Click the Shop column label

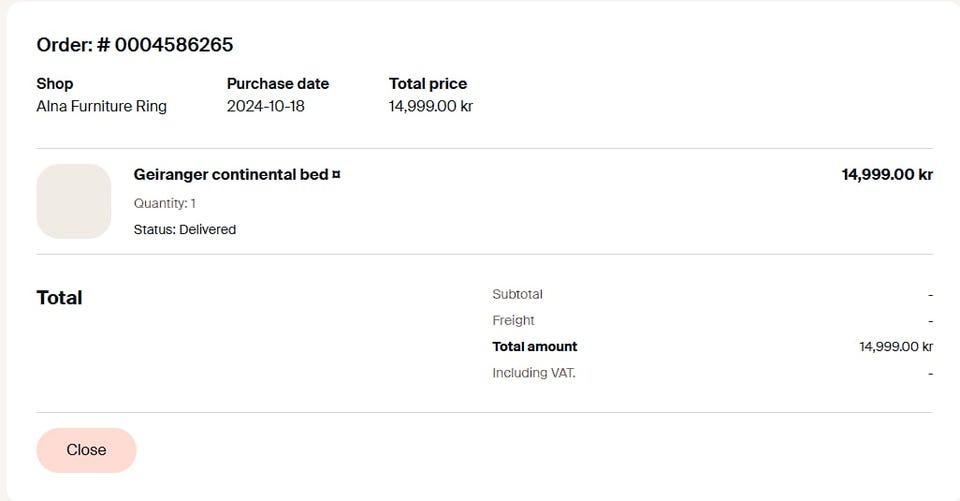click(x=55, y=84)
